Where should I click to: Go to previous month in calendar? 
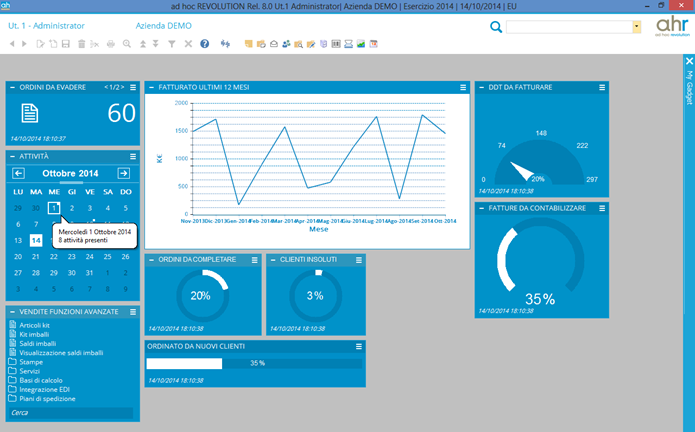(18, 174)
